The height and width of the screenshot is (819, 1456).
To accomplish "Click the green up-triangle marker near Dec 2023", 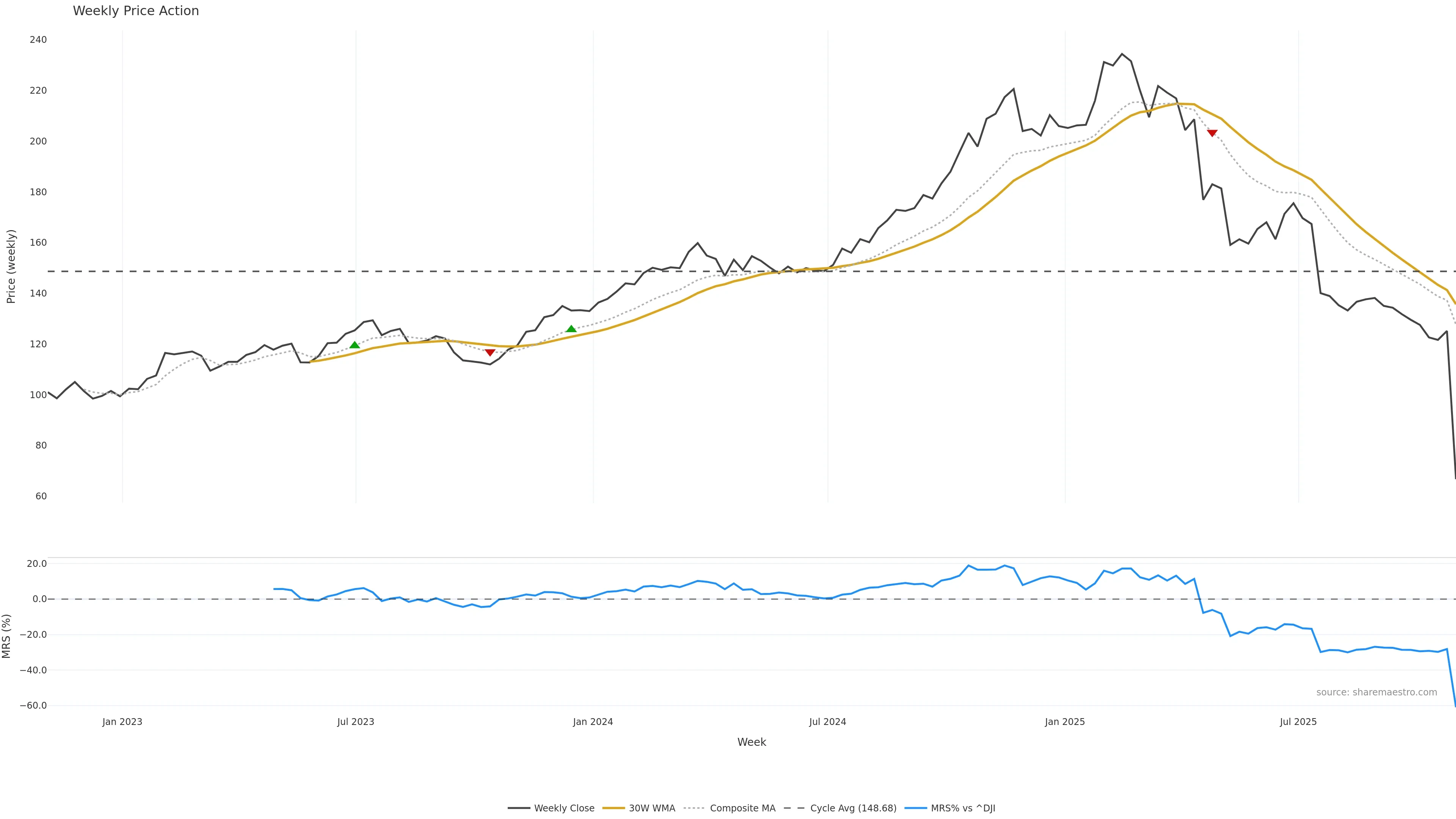I will [571, 329].
